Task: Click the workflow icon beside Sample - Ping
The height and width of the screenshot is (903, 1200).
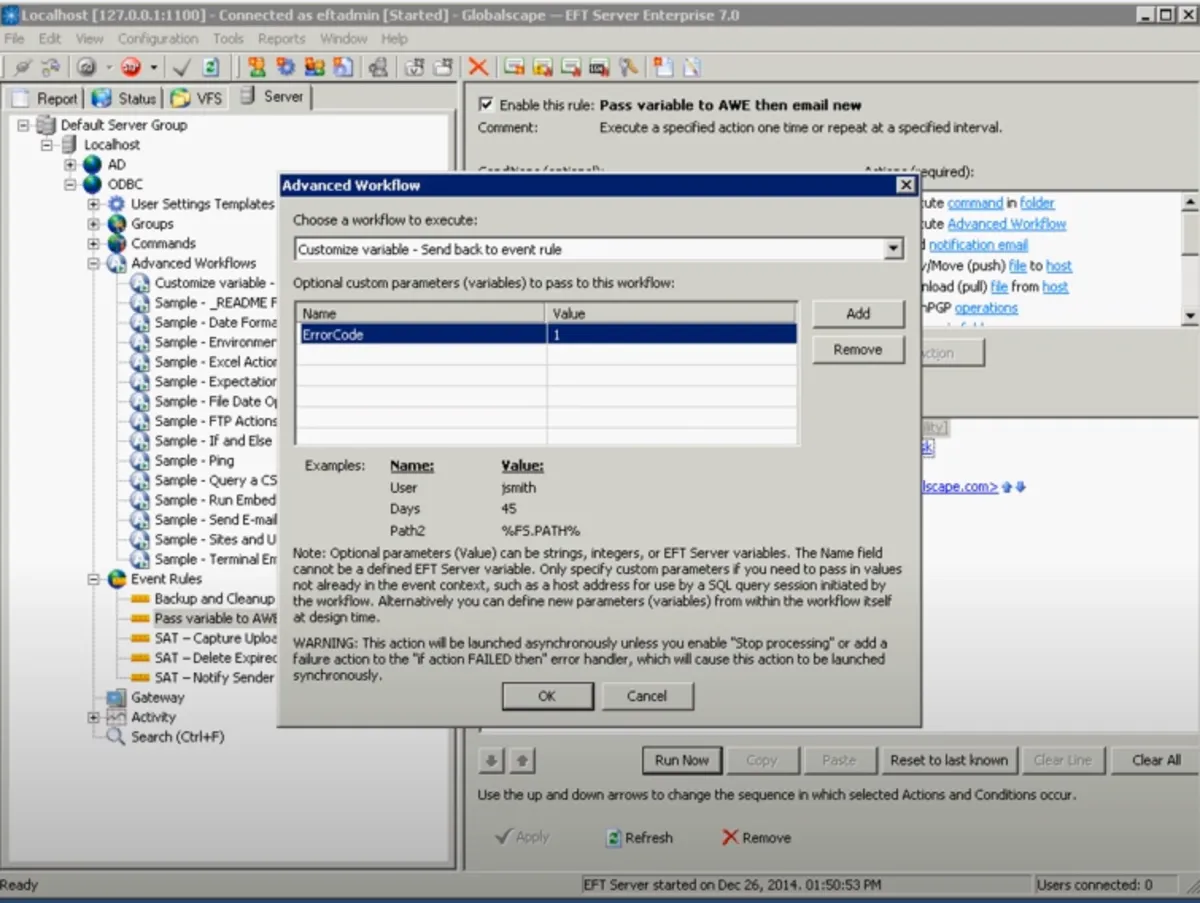Action: pyautogui.click(x=140, y=461)
